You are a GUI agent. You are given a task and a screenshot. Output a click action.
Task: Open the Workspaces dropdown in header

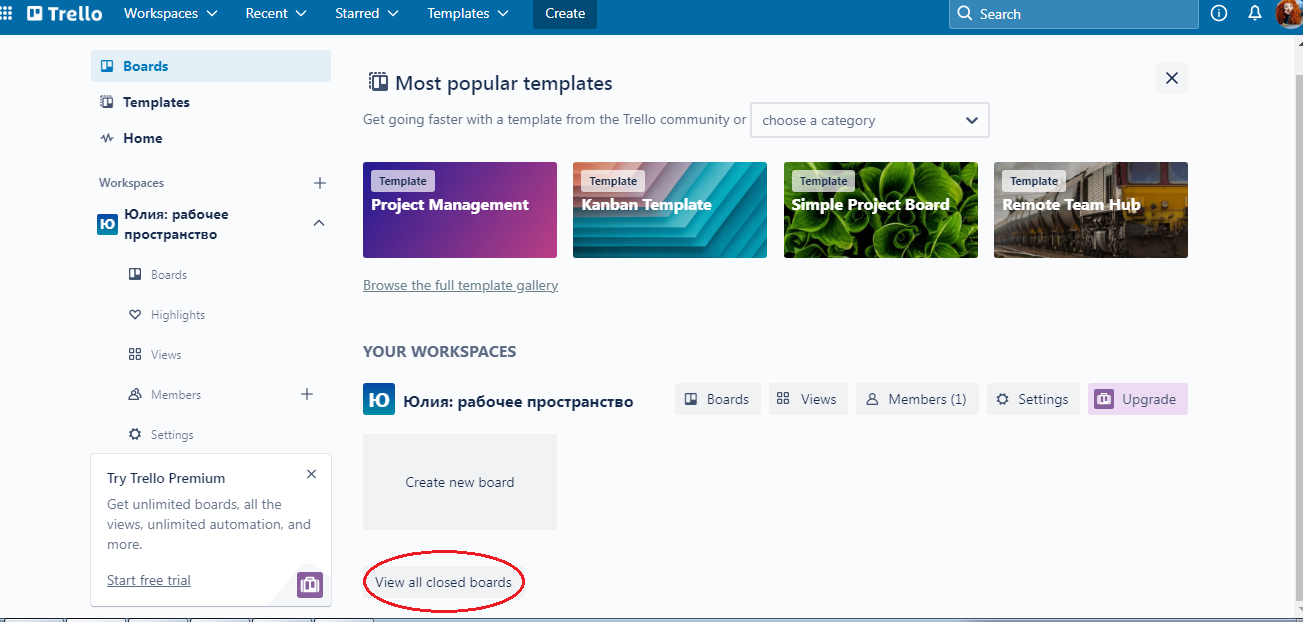pyautogui.click(x=171, y=14)
